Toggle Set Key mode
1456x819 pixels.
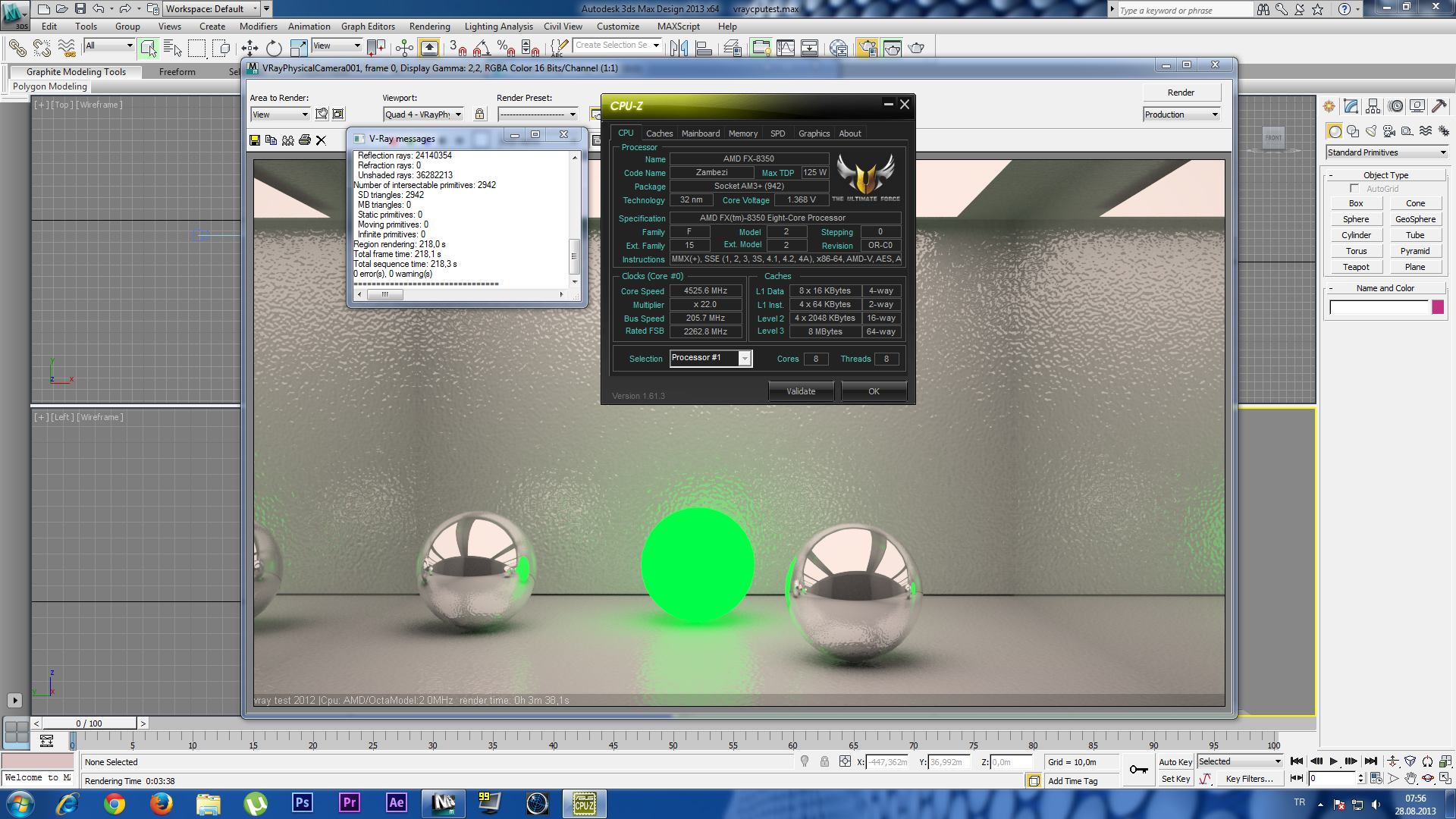coord(1175,779)
